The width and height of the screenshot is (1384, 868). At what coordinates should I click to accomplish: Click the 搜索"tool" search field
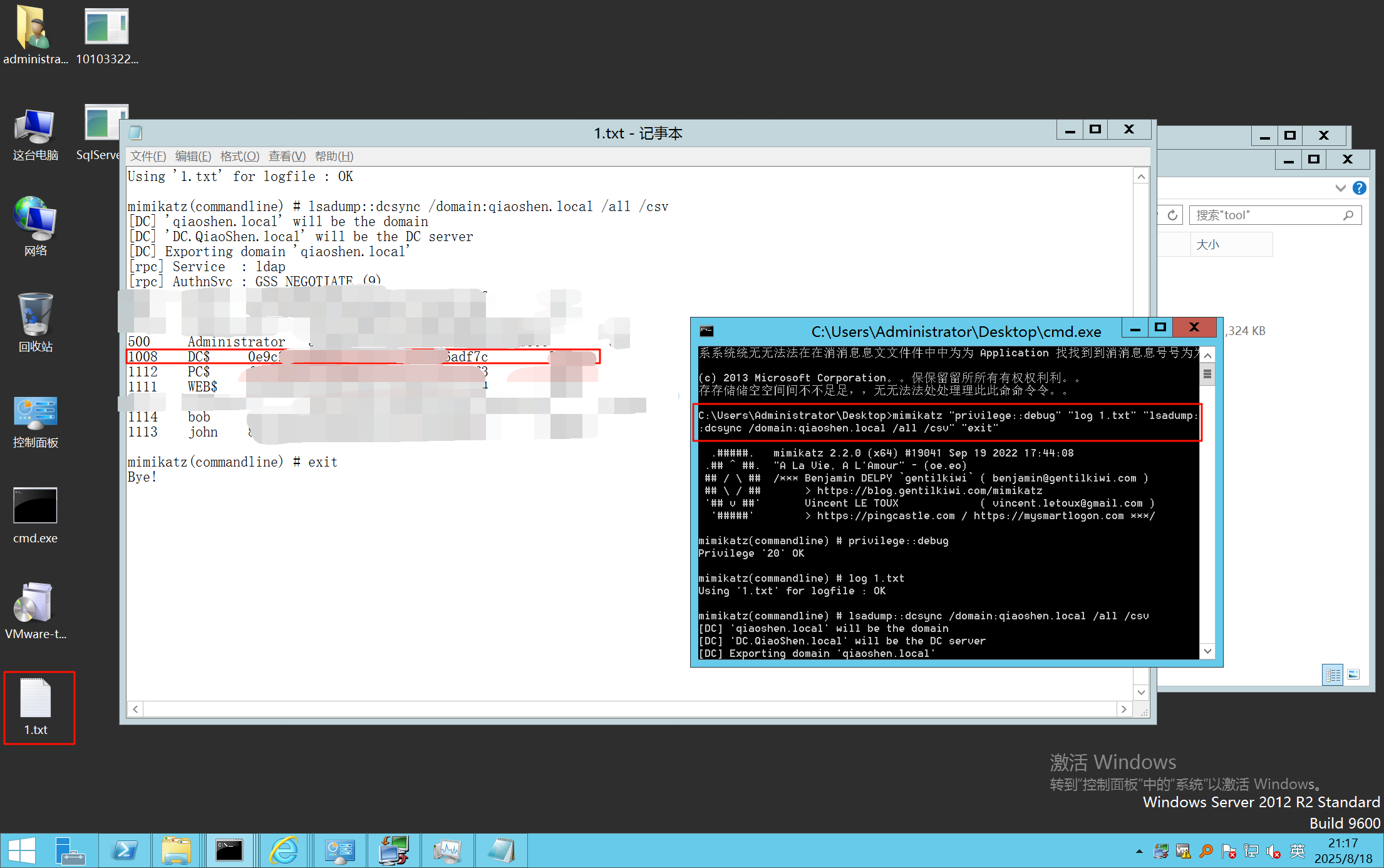pyautogui.click(x=1265, y=215)
